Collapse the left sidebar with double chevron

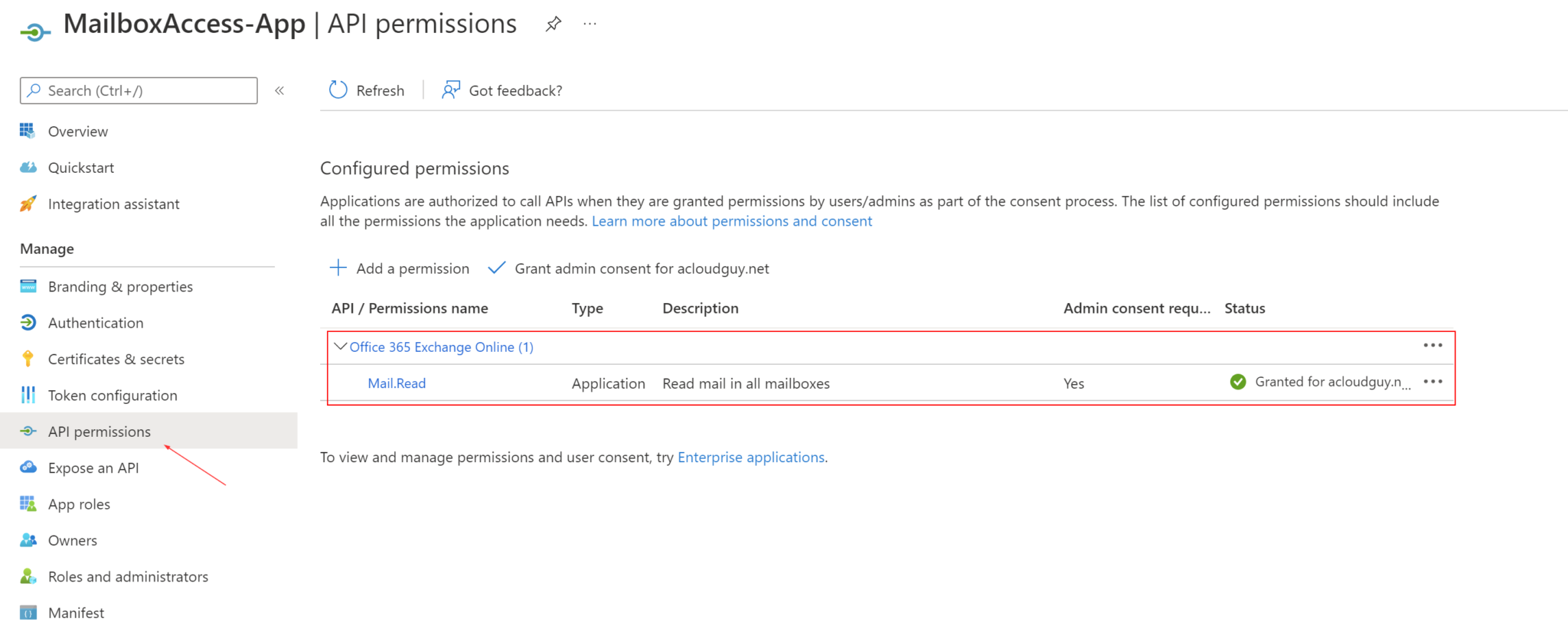pyautogui.click(x=279, y=90)
